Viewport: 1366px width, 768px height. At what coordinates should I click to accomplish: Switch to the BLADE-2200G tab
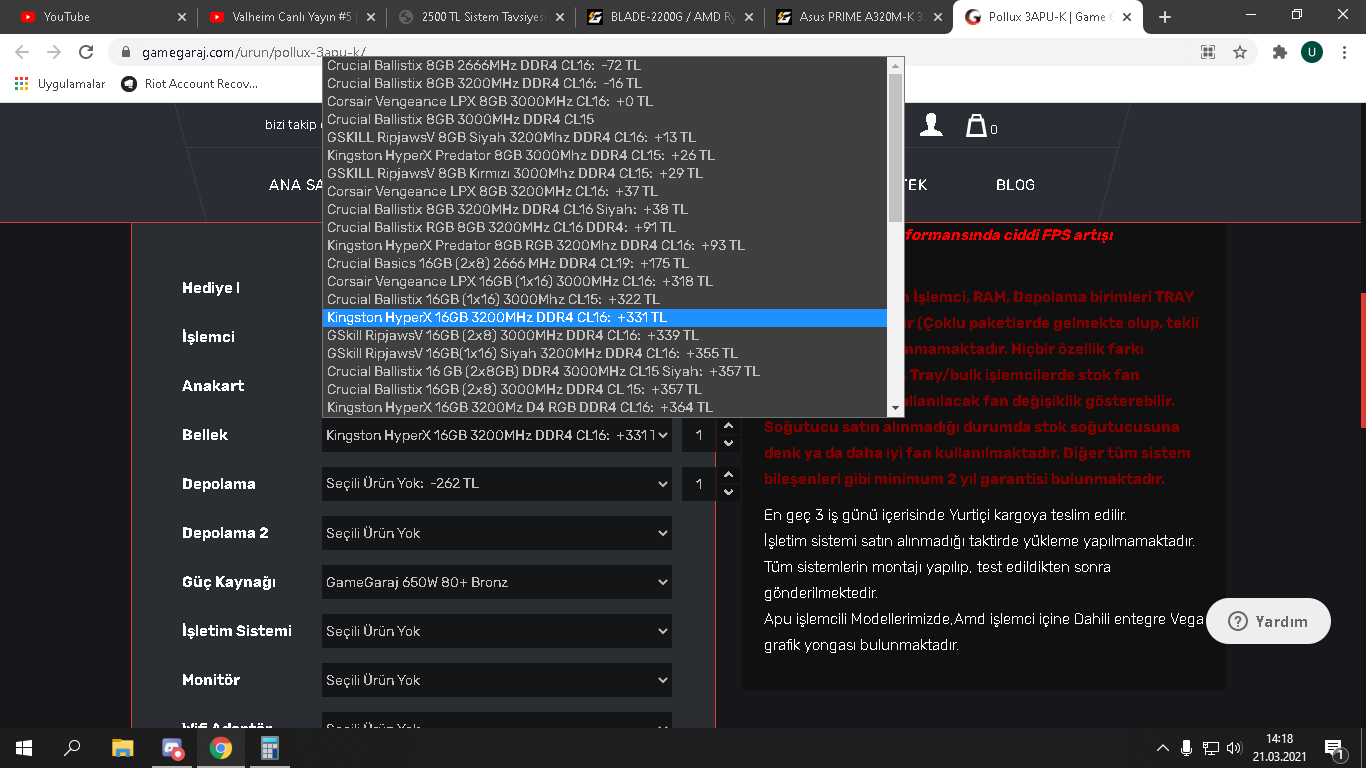coord(666,17)
